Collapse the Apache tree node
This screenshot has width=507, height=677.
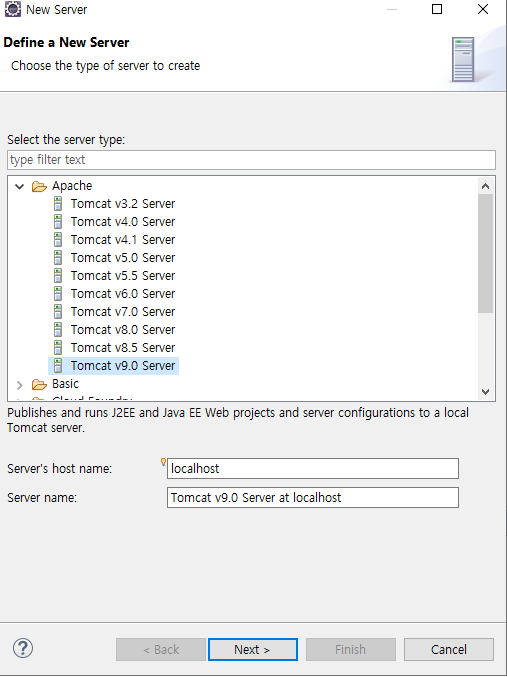(x=19, y=187)
